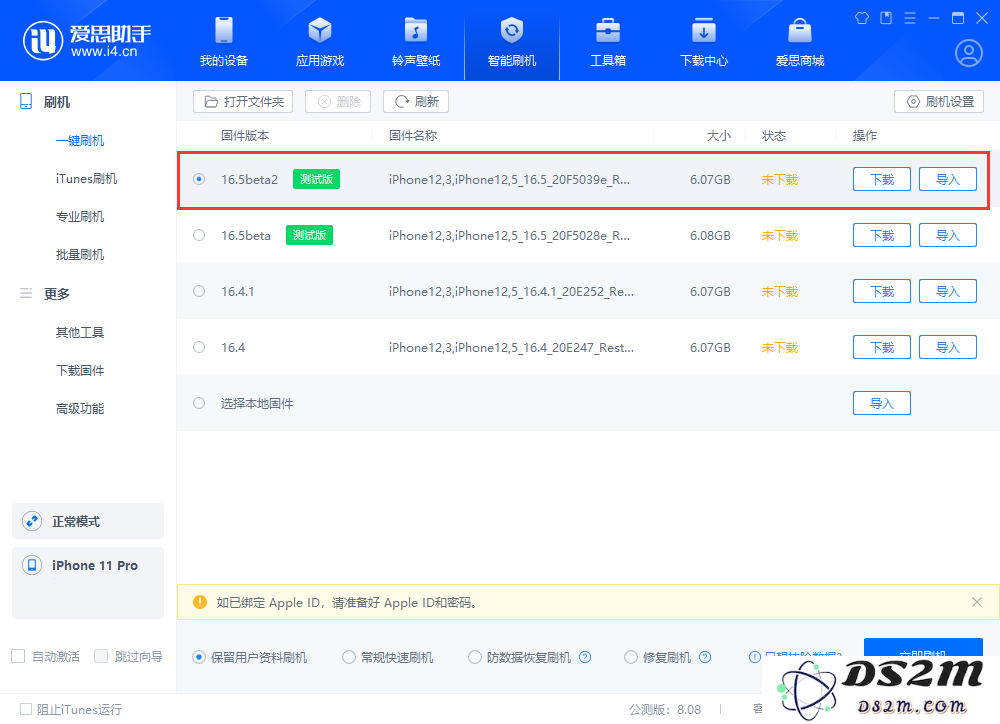Click the skin/theme shirt icon in title bar
This screenshot has width=1000, height=724.
(862, 18)
